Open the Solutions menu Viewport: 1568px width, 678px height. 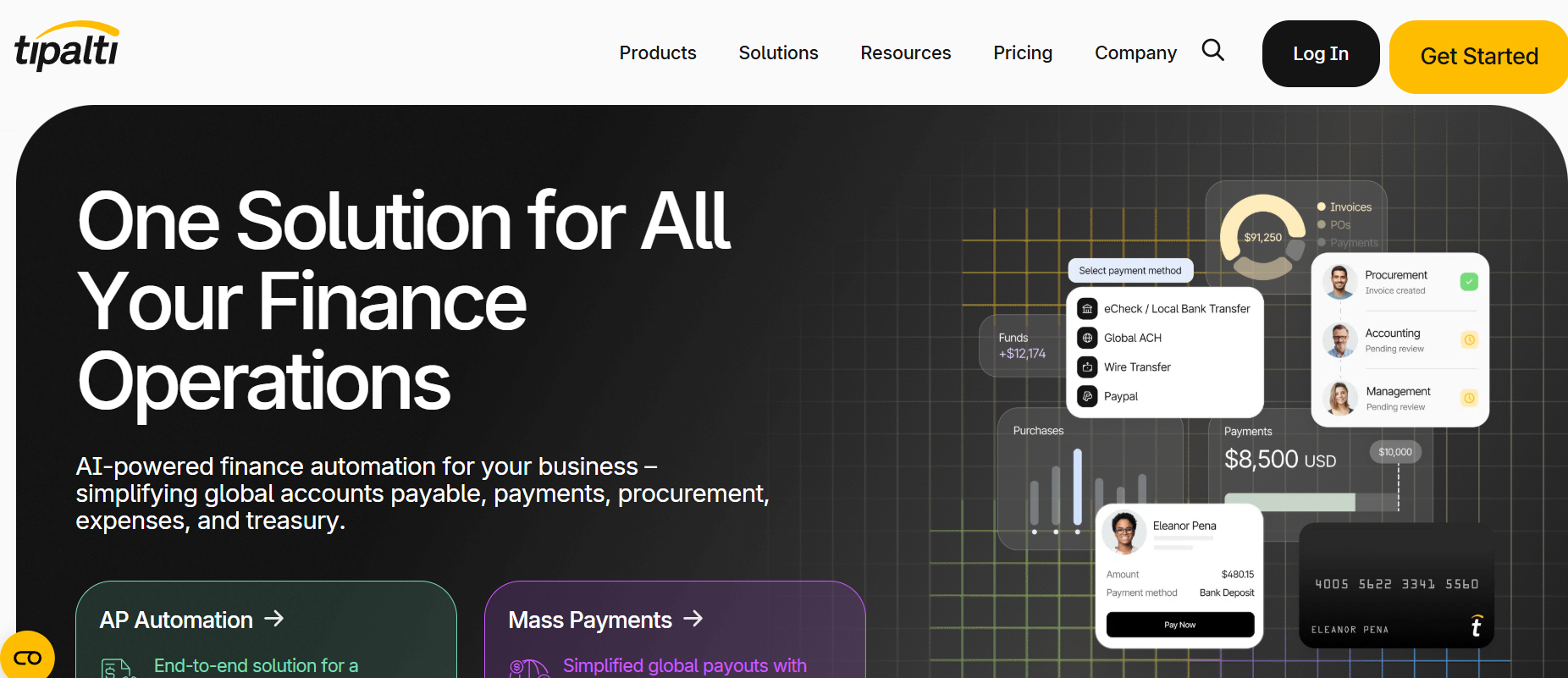(x=778, y=52)
